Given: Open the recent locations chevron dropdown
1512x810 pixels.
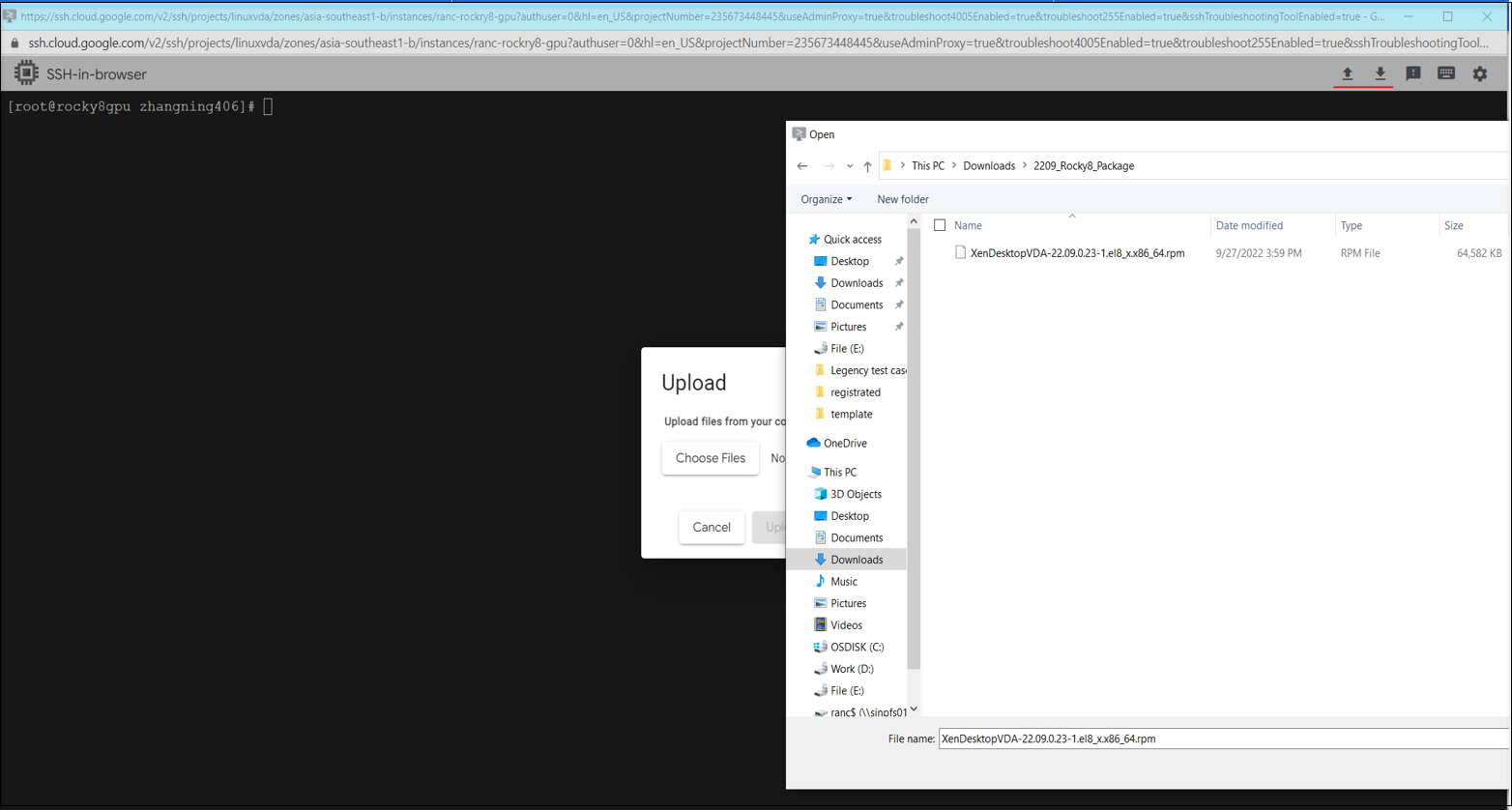Looking at the screenshot, I should pyautogui.click(x=850, y=165).
